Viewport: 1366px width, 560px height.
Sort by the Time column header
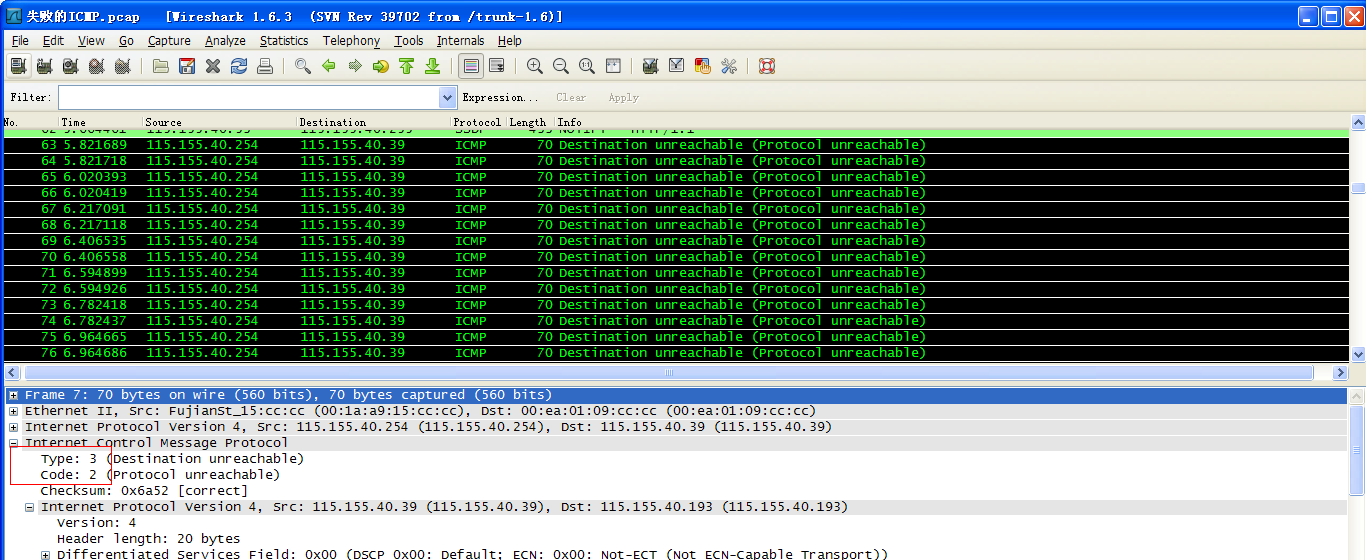(x=100, y=122)
